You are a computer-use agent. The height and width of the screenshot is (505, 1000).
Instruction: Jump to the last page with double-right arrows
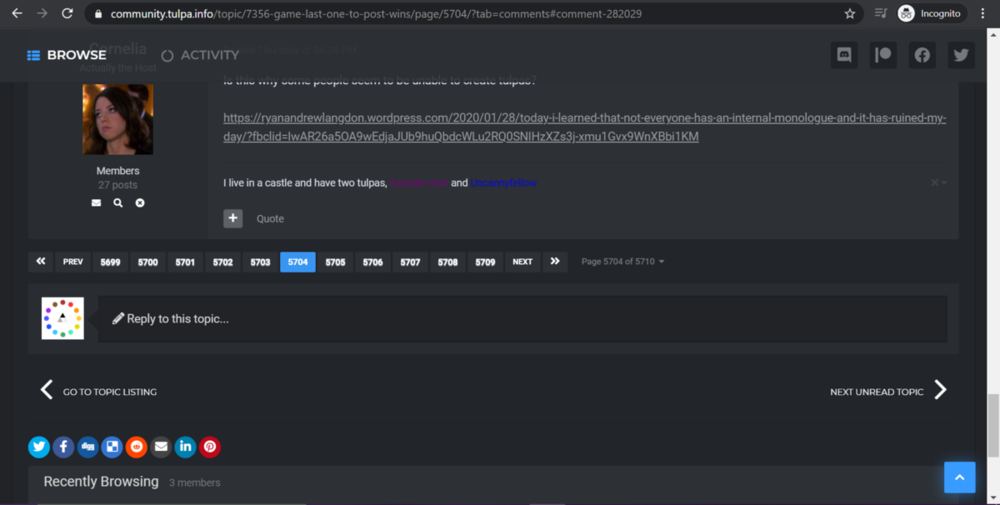point(555,261)
